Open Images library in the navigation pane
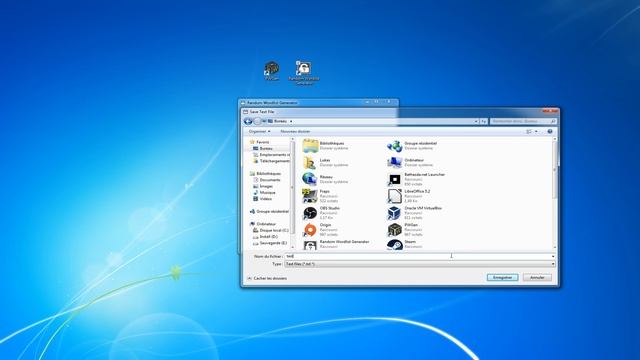The image size is (640, 360). click(263, 187)
